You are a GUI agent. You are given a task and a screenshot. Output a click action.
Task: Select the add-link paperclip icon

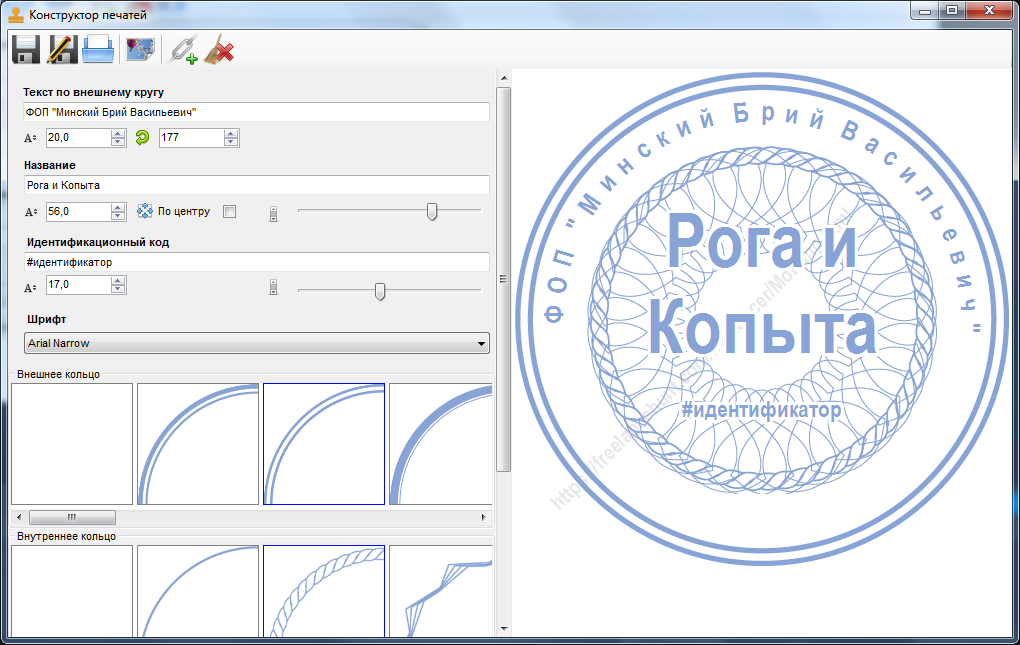[x=184, y=50]
